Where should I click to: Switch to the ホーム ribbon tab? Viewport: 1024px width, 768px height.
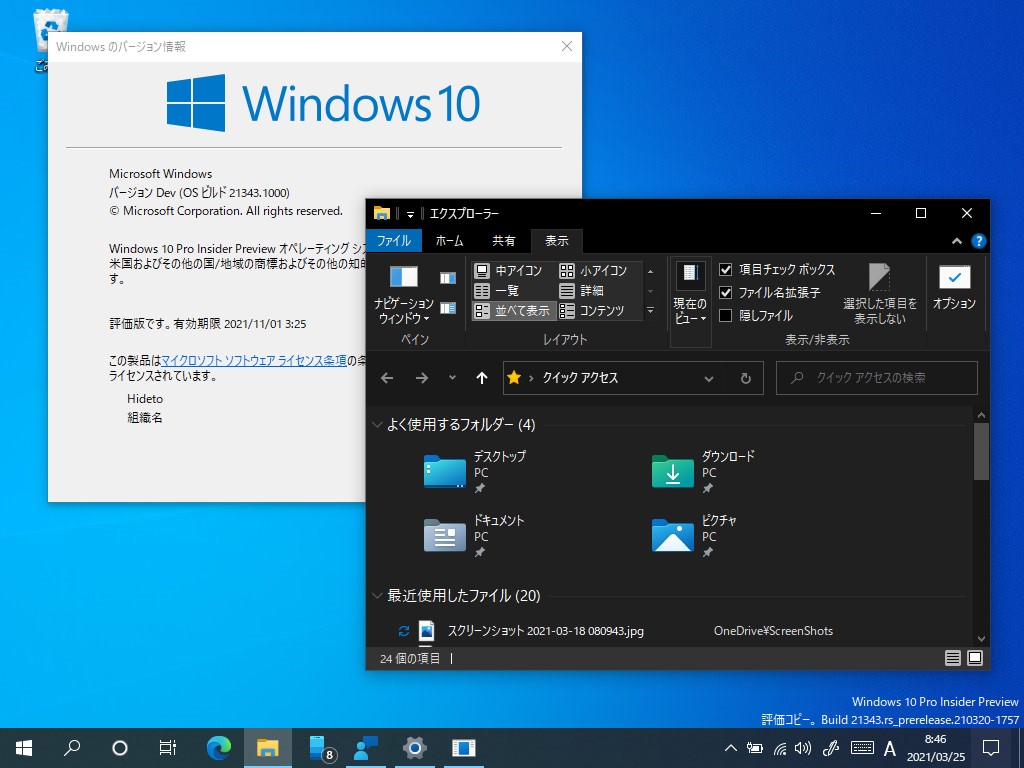pos(450,241)
